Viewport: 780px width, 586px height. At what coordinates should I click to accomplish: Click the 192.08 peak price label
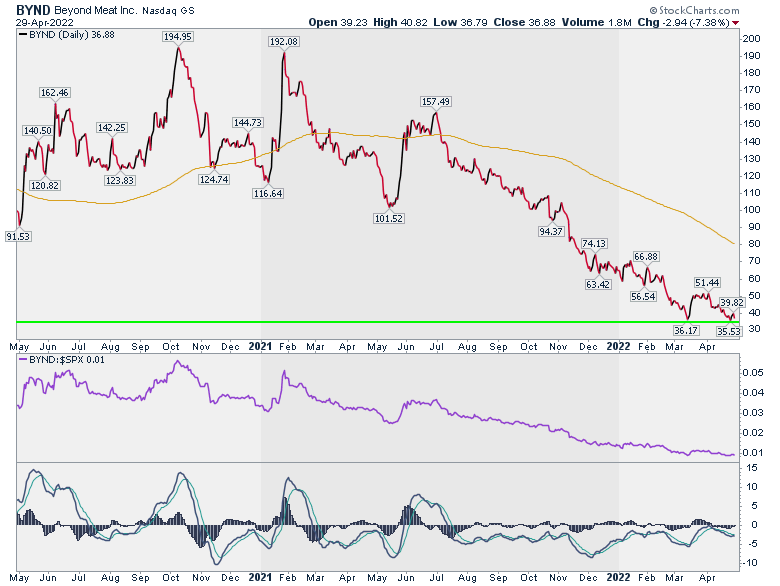284,42
